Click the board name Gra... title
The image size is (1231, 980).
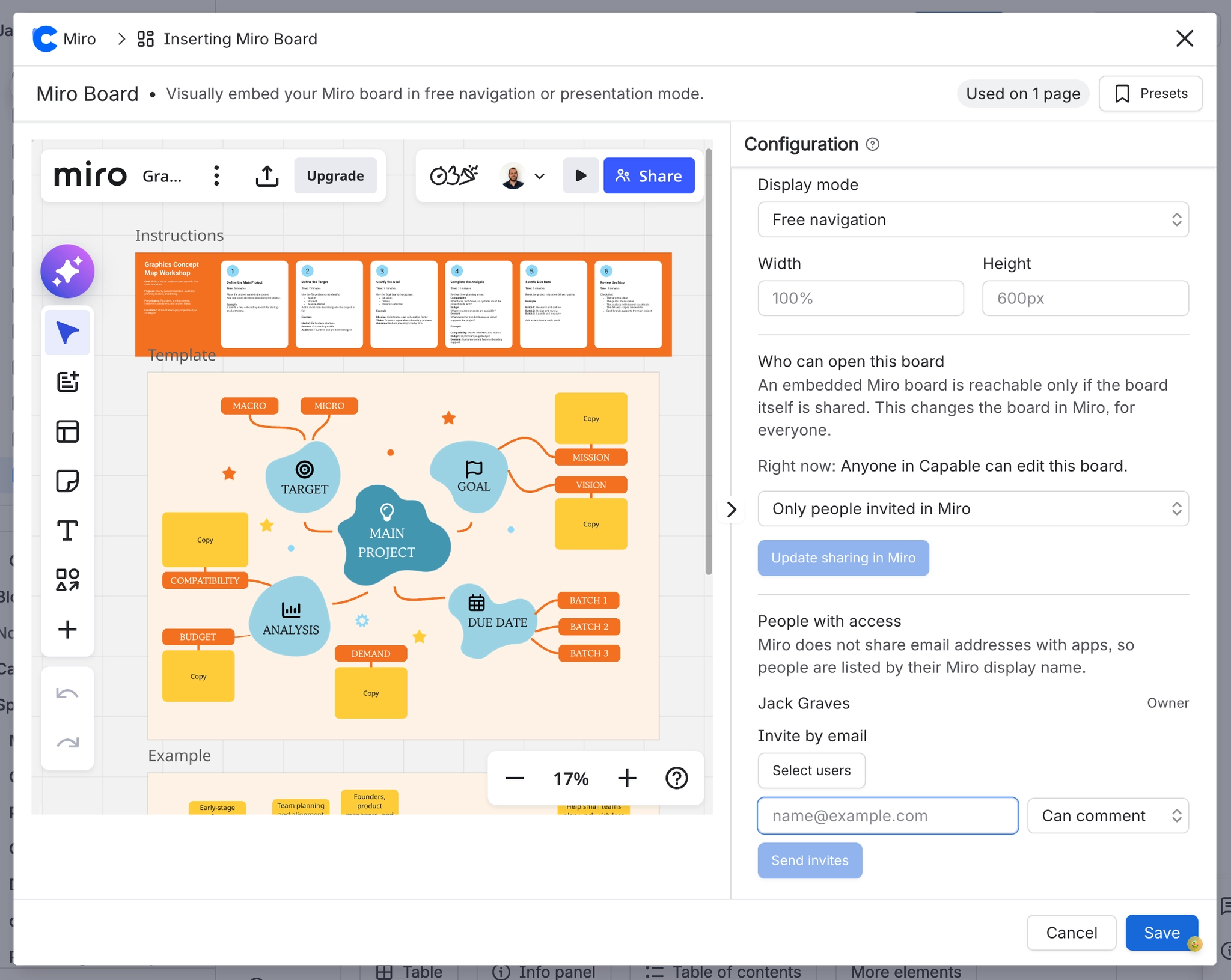[162, 176]
